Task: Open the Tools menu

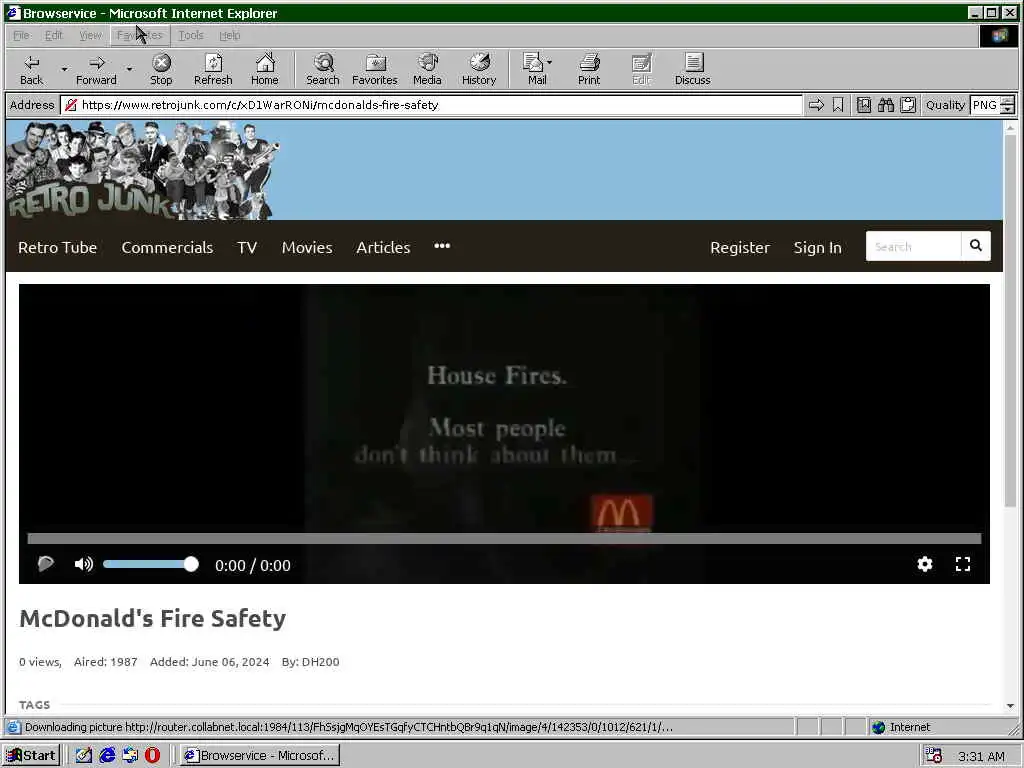Action: point(191,35)
